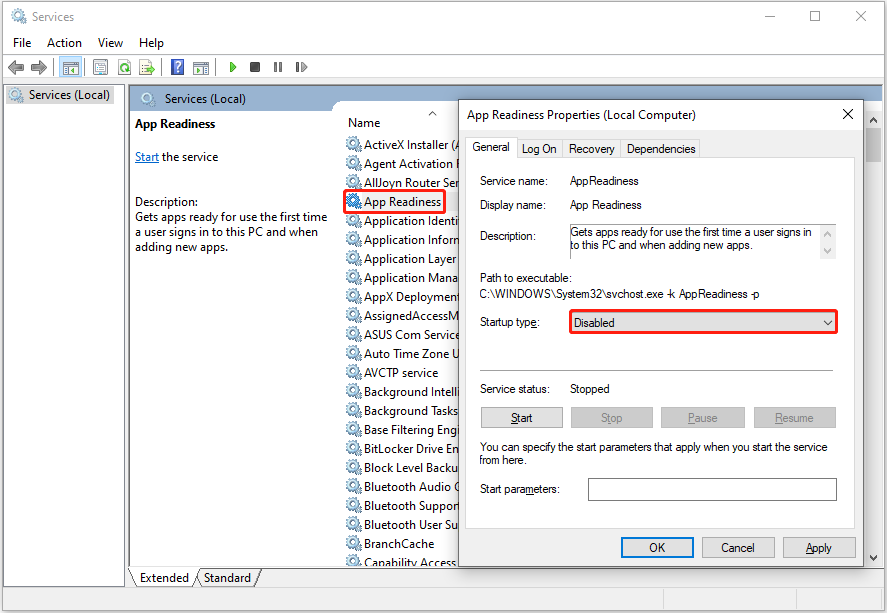887x613 pixels.
Task: Open Help via the blue question mark icon
Action: [x=177, y=67]
